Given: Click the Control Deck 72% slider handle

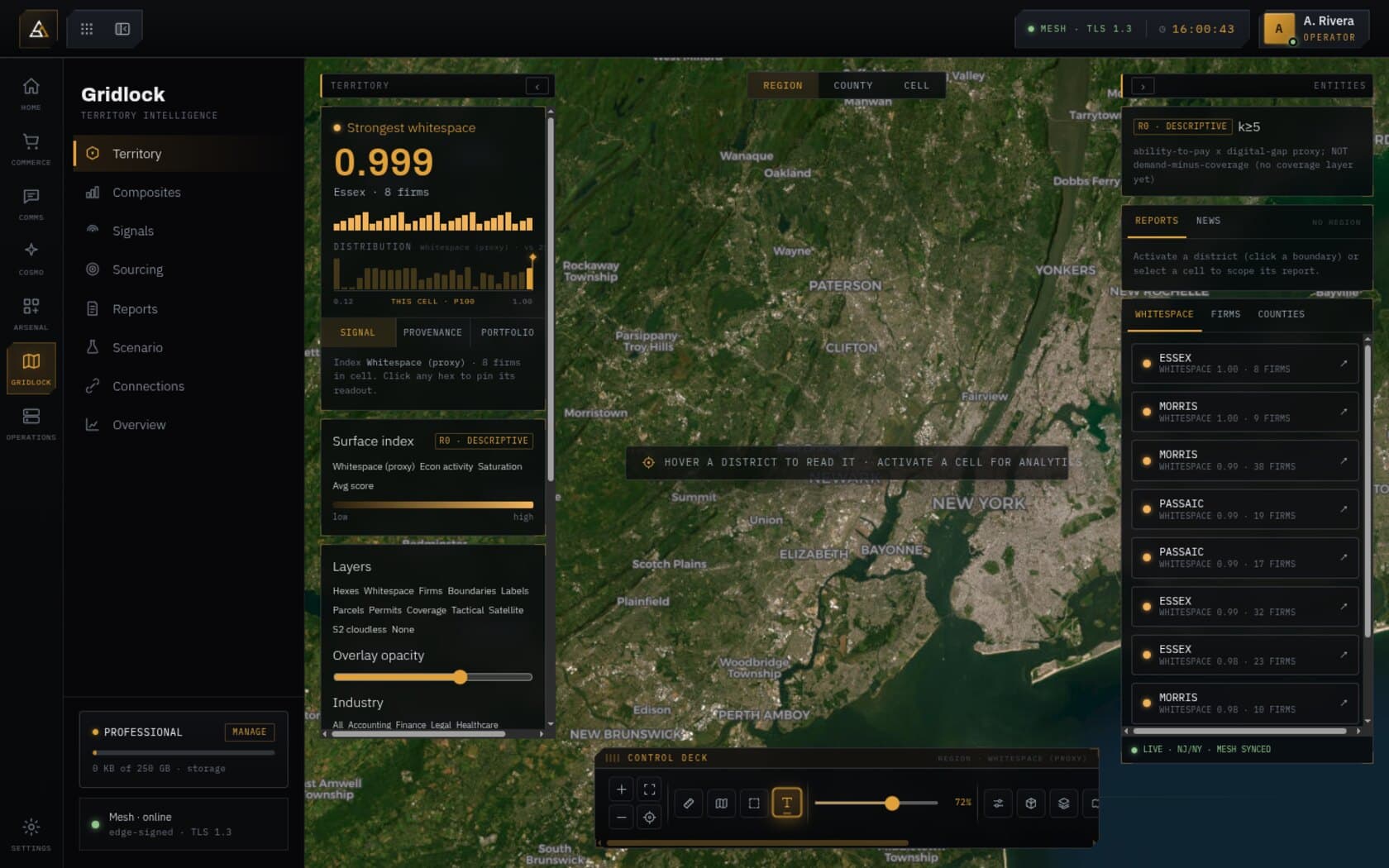Looking at the screenshot, I should coord(891,803).
